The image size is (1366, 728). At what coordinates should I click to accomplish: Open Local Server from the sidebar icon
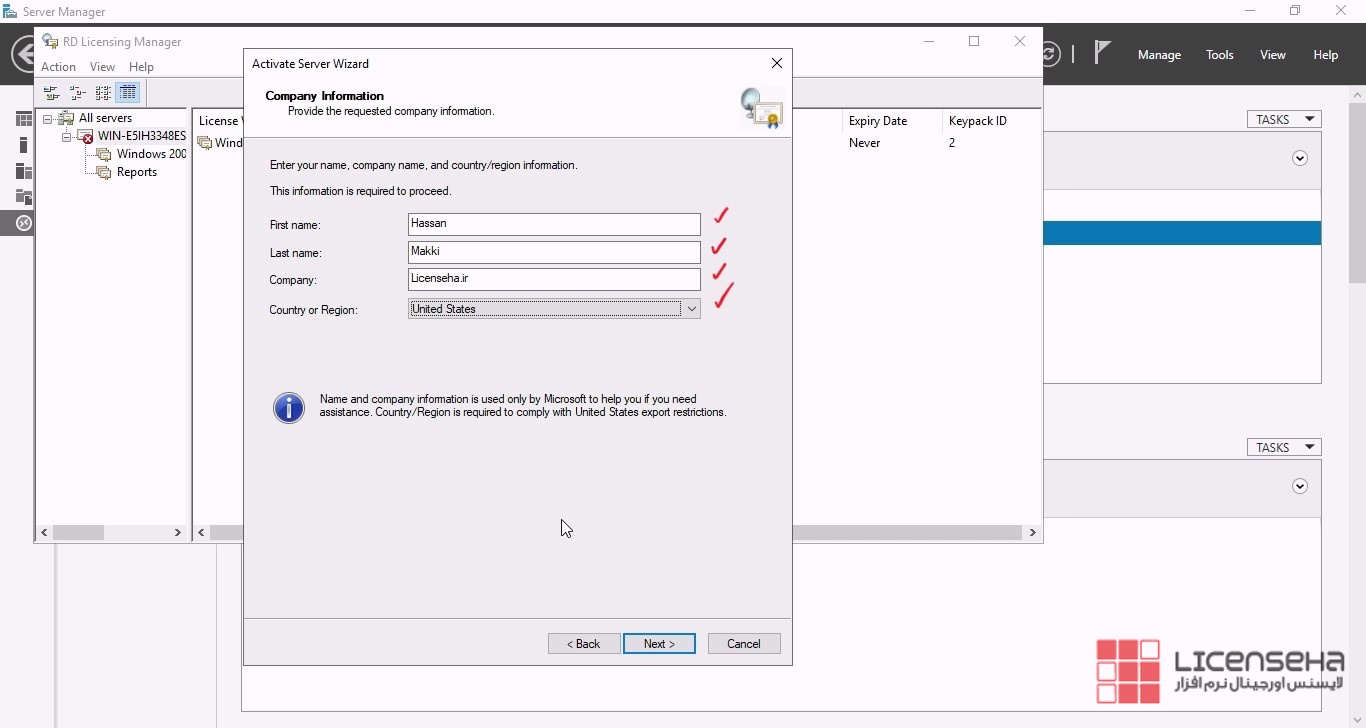point(23,145)
